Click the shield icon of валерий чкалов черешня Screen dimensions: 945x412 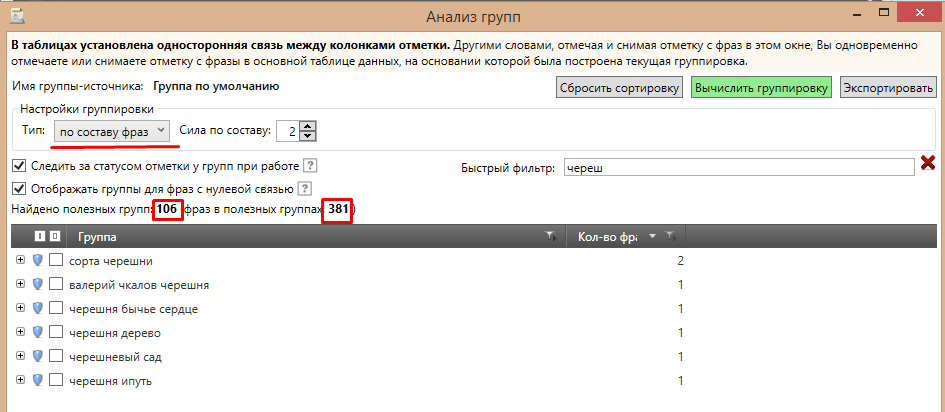37,284
